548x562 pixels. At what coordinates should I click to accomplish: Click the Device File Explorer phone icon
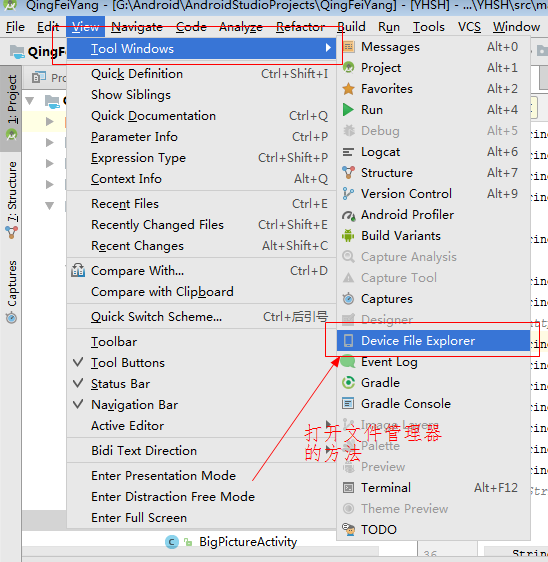click(x=348, y=341)
